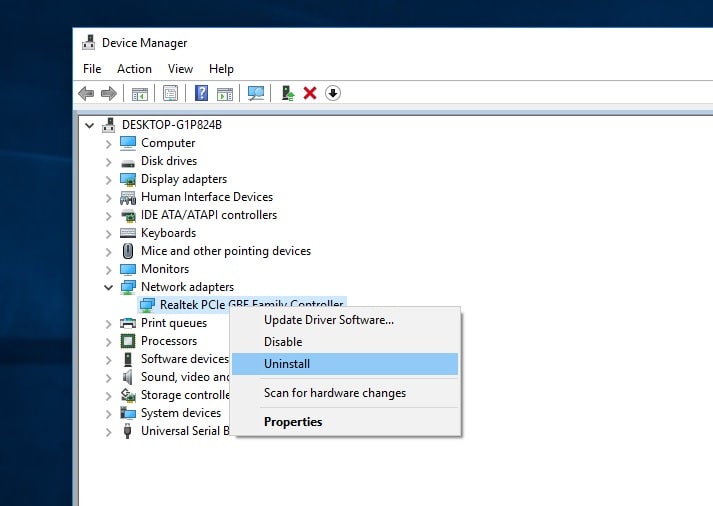Click the Sound, video speaker icon

click(x=128, y=377)
